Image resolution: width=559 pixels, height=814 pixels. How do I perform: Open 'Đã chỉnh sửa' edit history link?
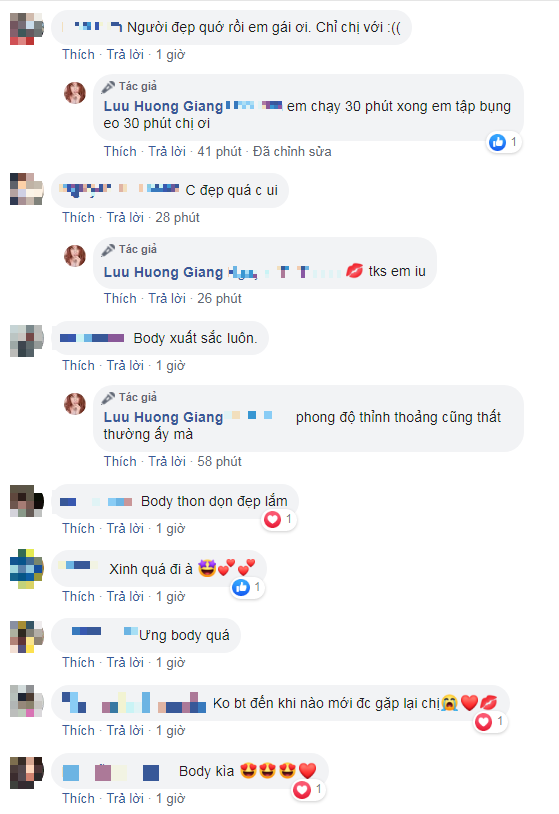coord(292,152)
